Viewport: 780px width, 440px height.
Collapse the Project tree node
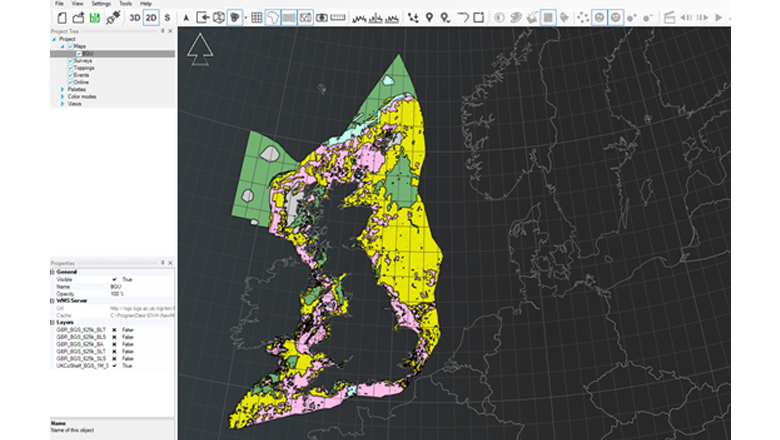(x=54, y=39)
